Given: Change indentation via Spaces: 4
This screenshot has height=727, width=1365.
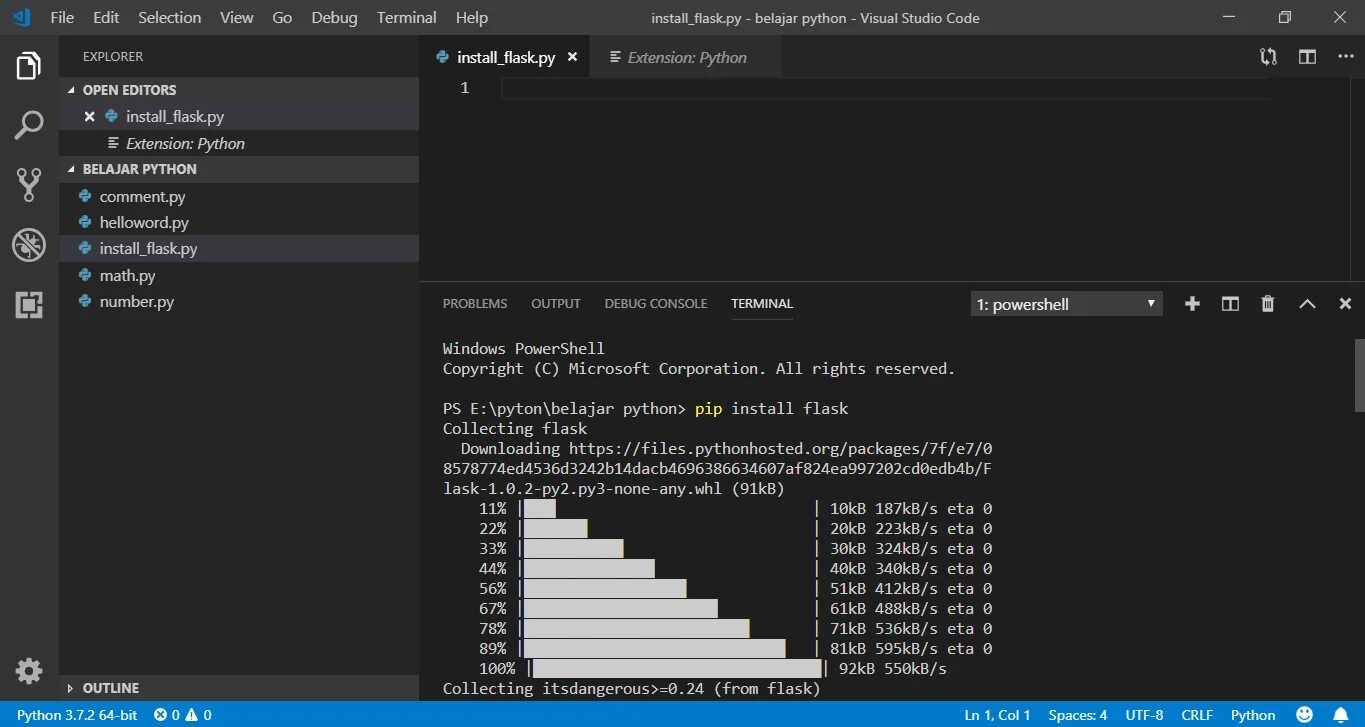Looking at the screenshot, I should (1077, 715).
